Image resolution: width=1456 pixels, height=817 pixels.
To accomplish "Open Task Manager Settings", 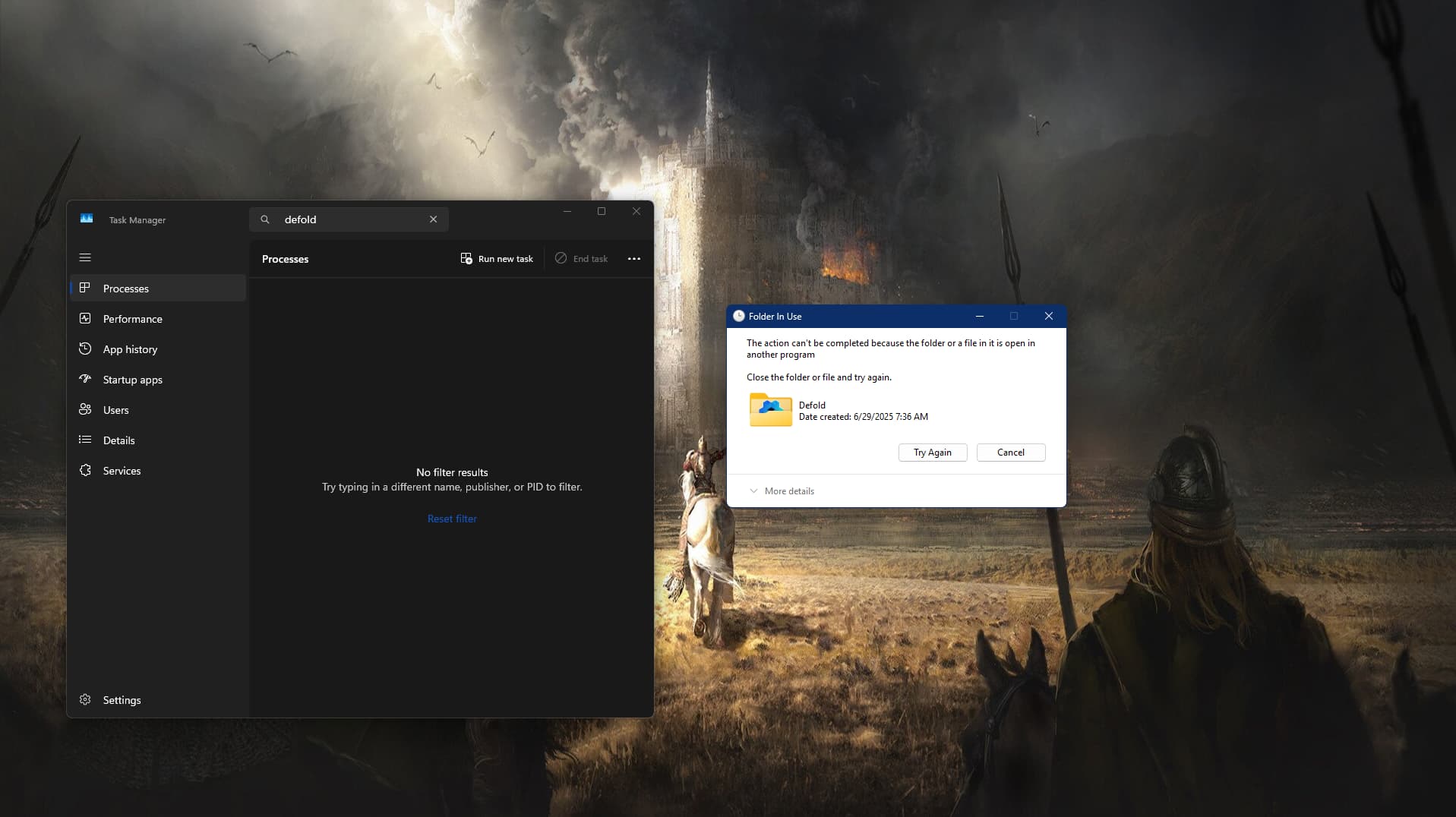I will [x=158, y=700].
